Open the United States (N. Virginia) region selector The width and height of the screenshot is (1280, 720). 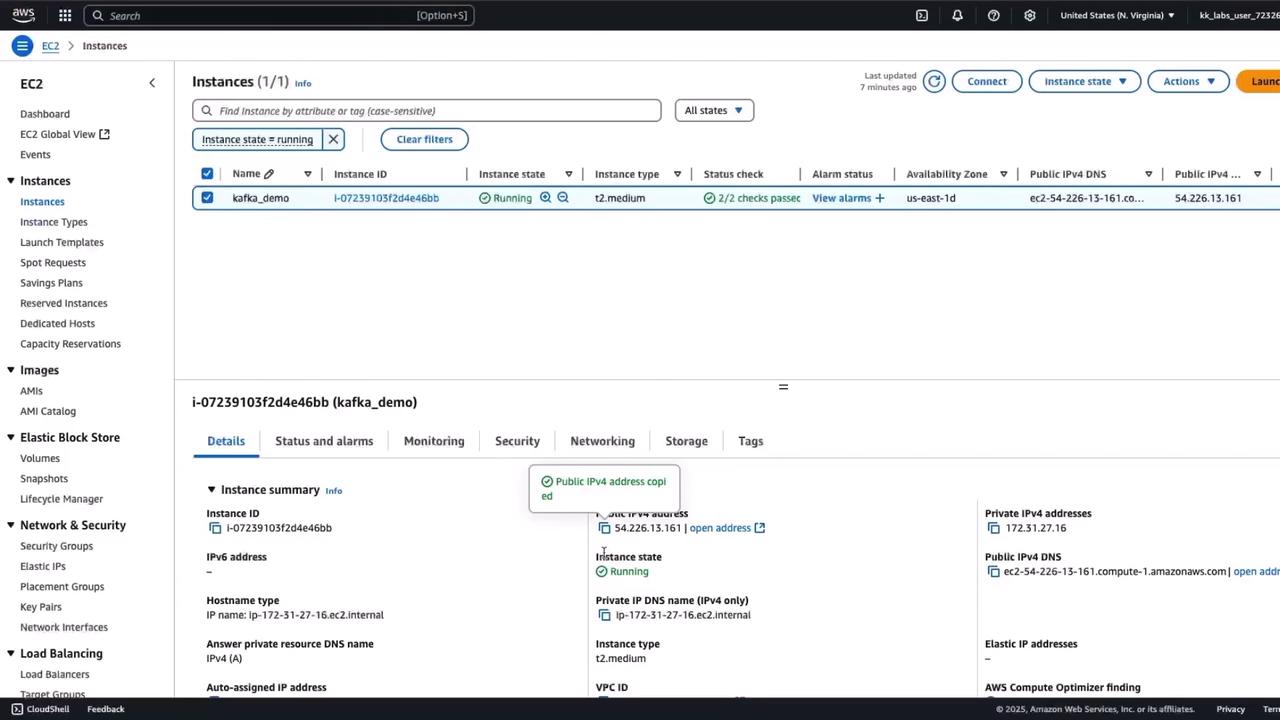coord(1118,15)
